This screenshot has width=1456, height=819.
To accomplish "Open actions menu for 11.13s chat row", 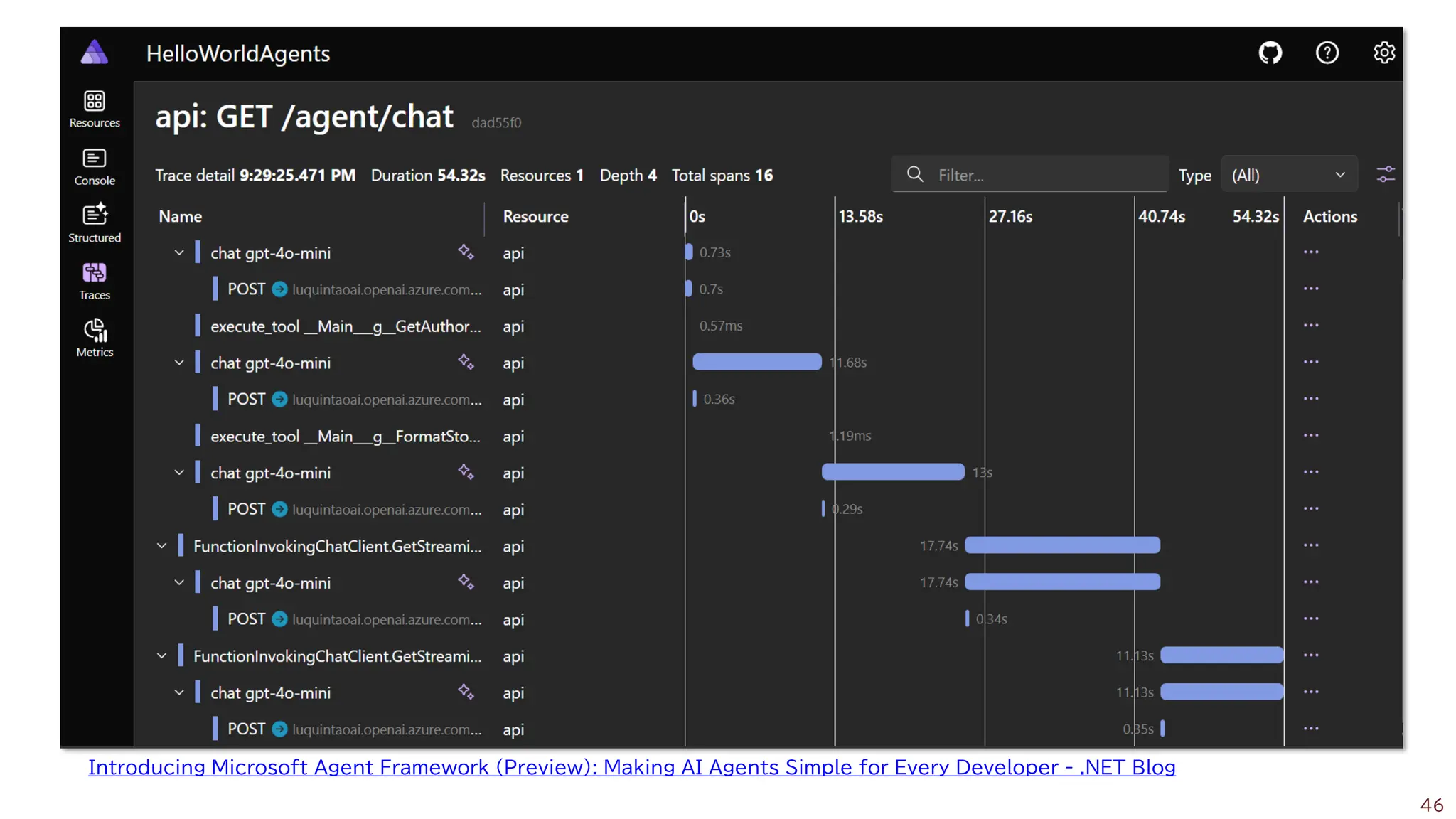I will [1311, 692].
